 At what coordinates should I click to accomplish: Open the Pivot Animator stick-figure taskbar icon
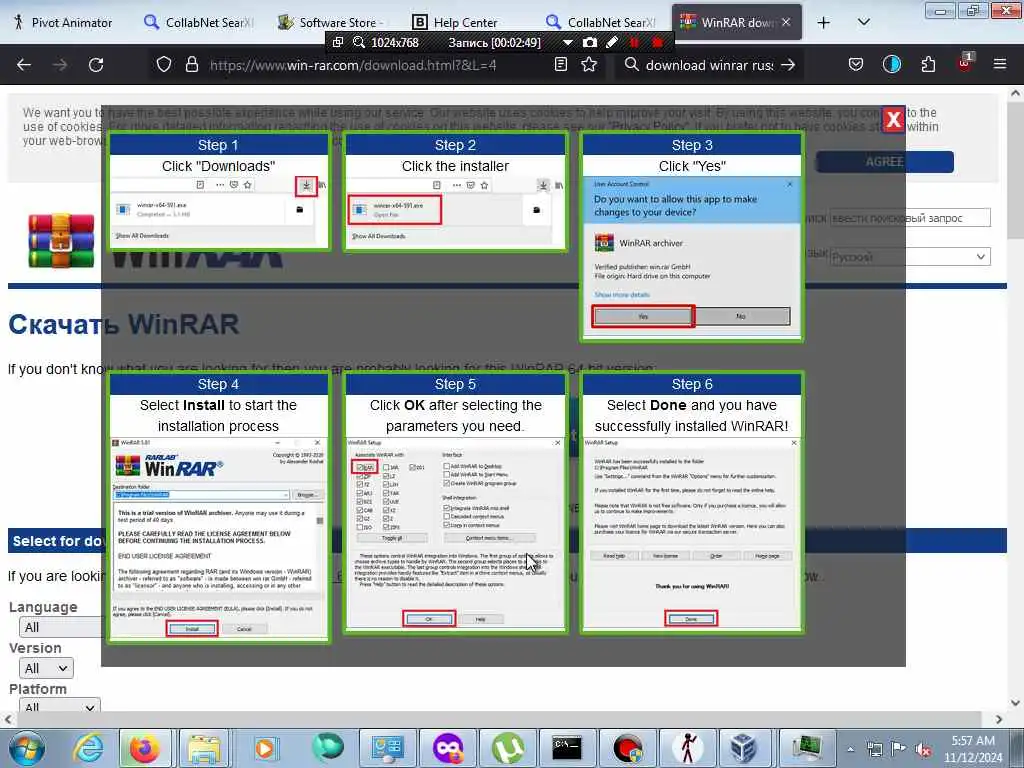(x=688, y=748)
